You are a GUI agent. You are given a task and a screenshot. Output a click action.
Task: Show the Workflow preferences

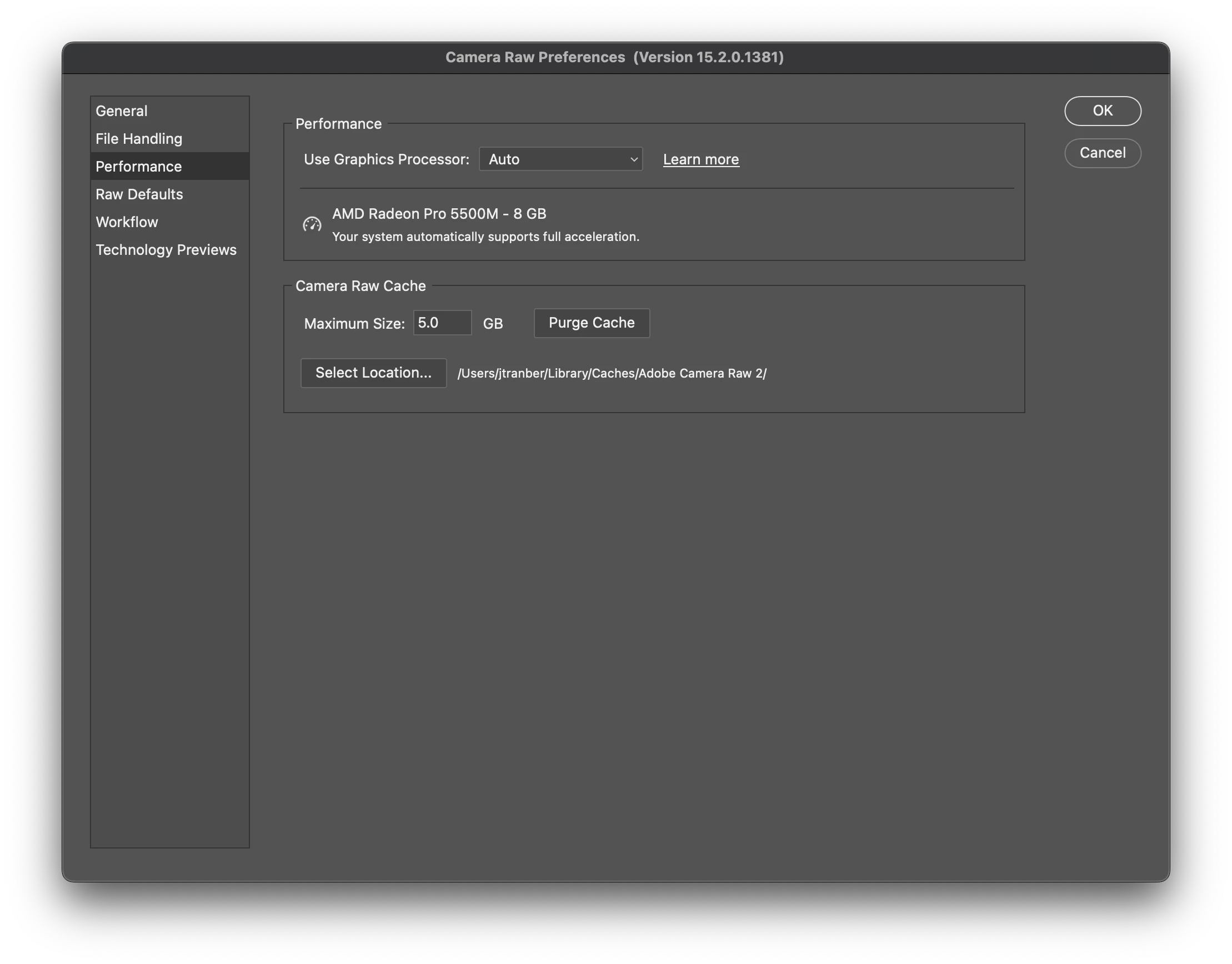[127, 222]
